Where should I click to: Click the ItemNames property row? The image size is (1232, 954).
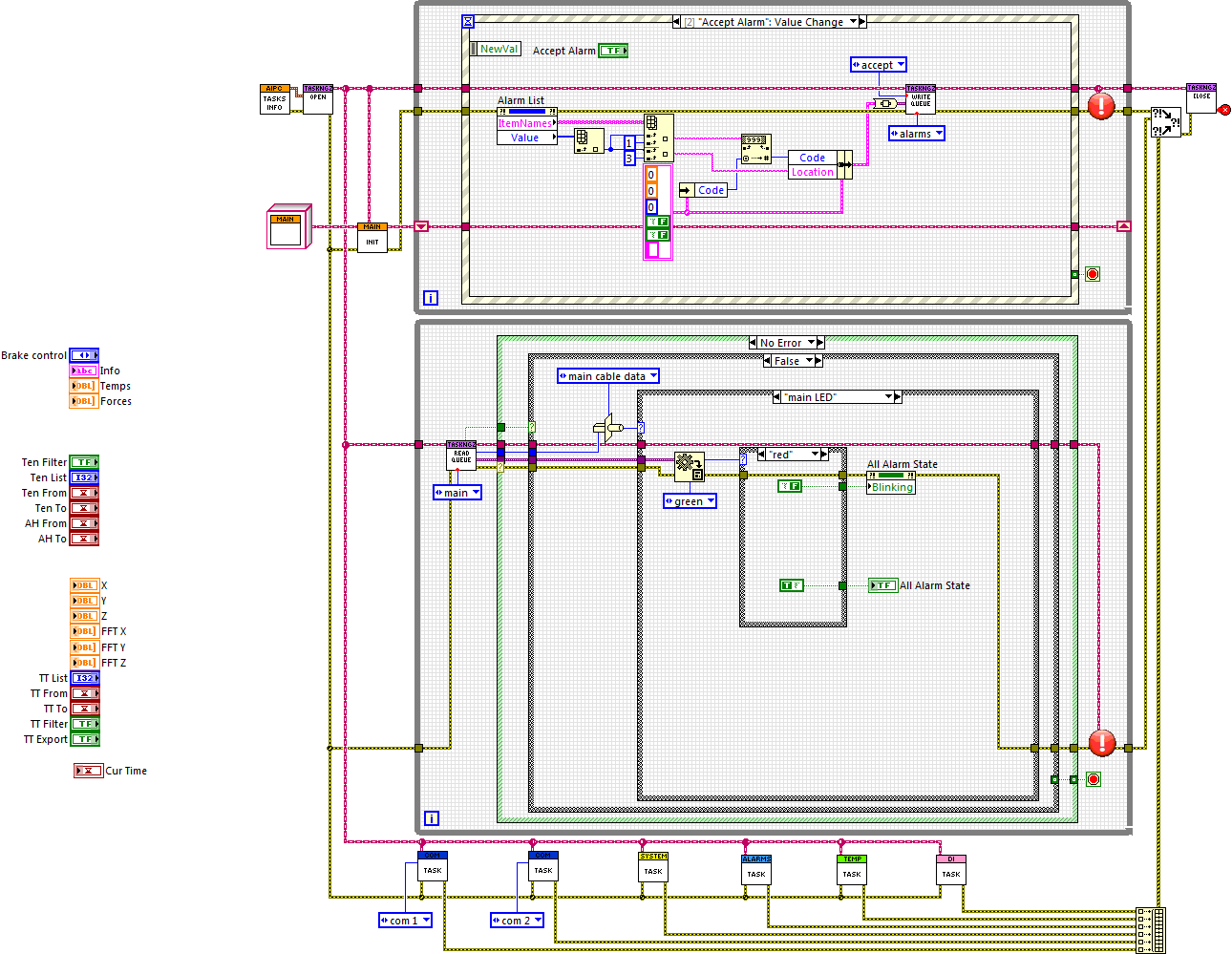pos(527,123)
